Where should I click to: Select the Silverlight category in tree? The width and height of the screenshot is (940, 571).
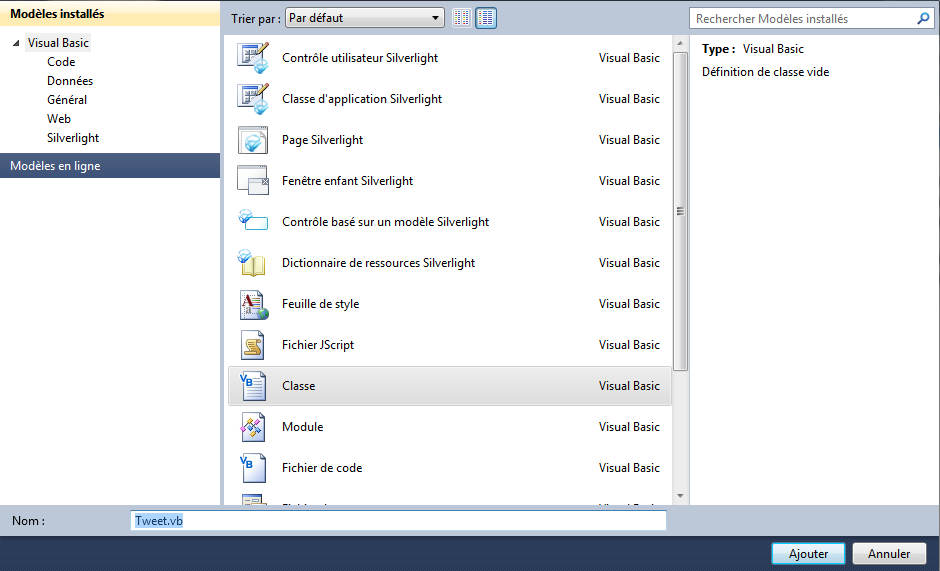tap(73, 138)
